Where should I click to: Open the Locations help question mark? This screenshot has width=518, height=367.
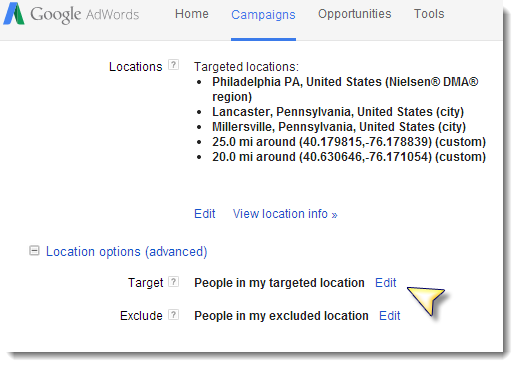point(173,65)
